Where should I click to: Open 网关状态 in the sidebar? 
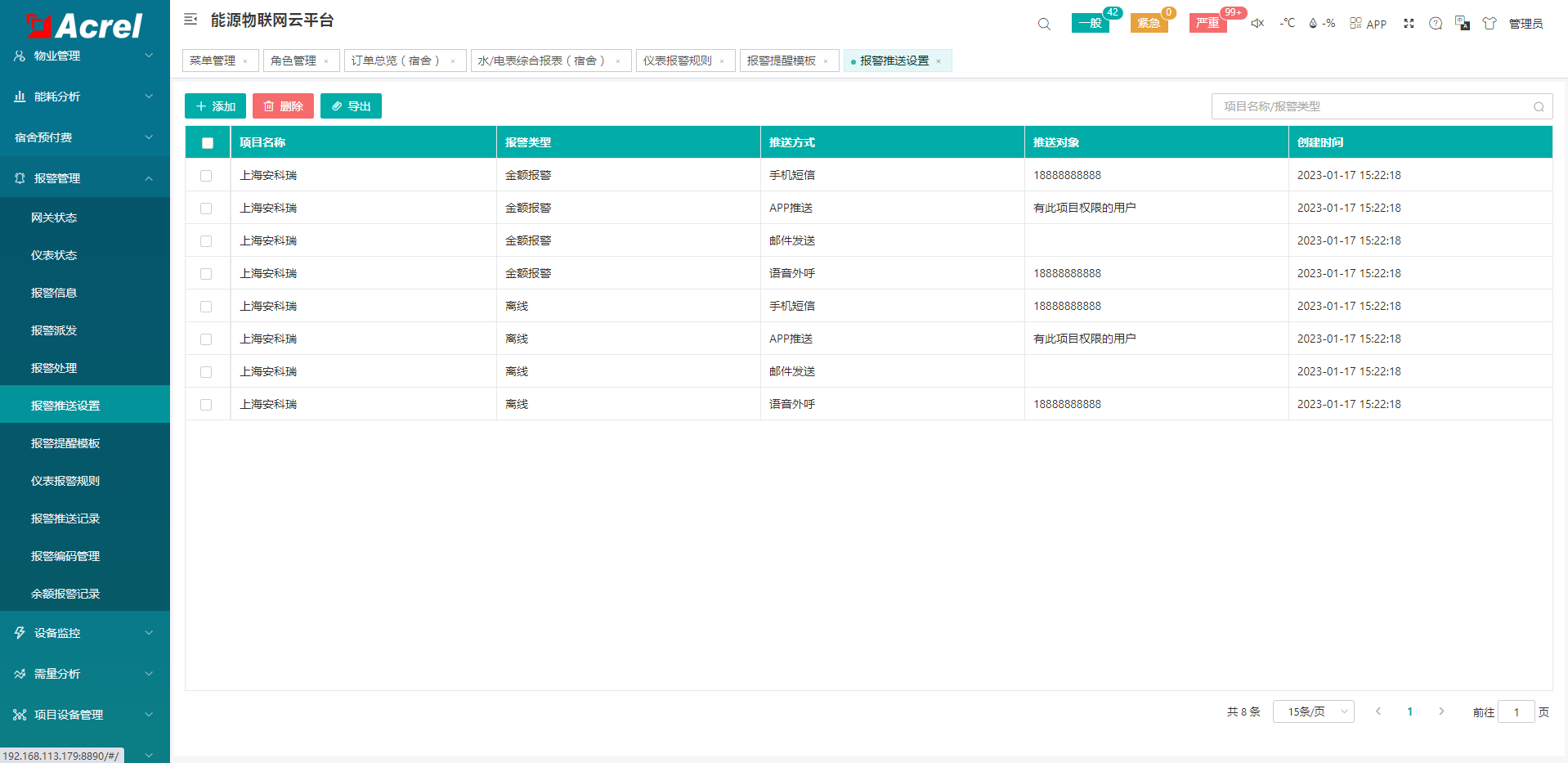[85, 218]
